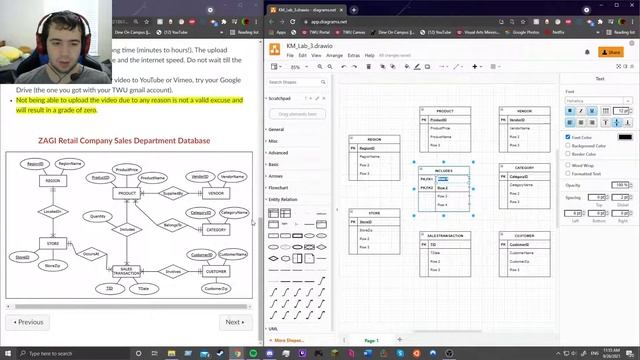Click the Shadow toolbar icon
The height and width of the screenshot is (360, 640).
(x=427, y=67)
